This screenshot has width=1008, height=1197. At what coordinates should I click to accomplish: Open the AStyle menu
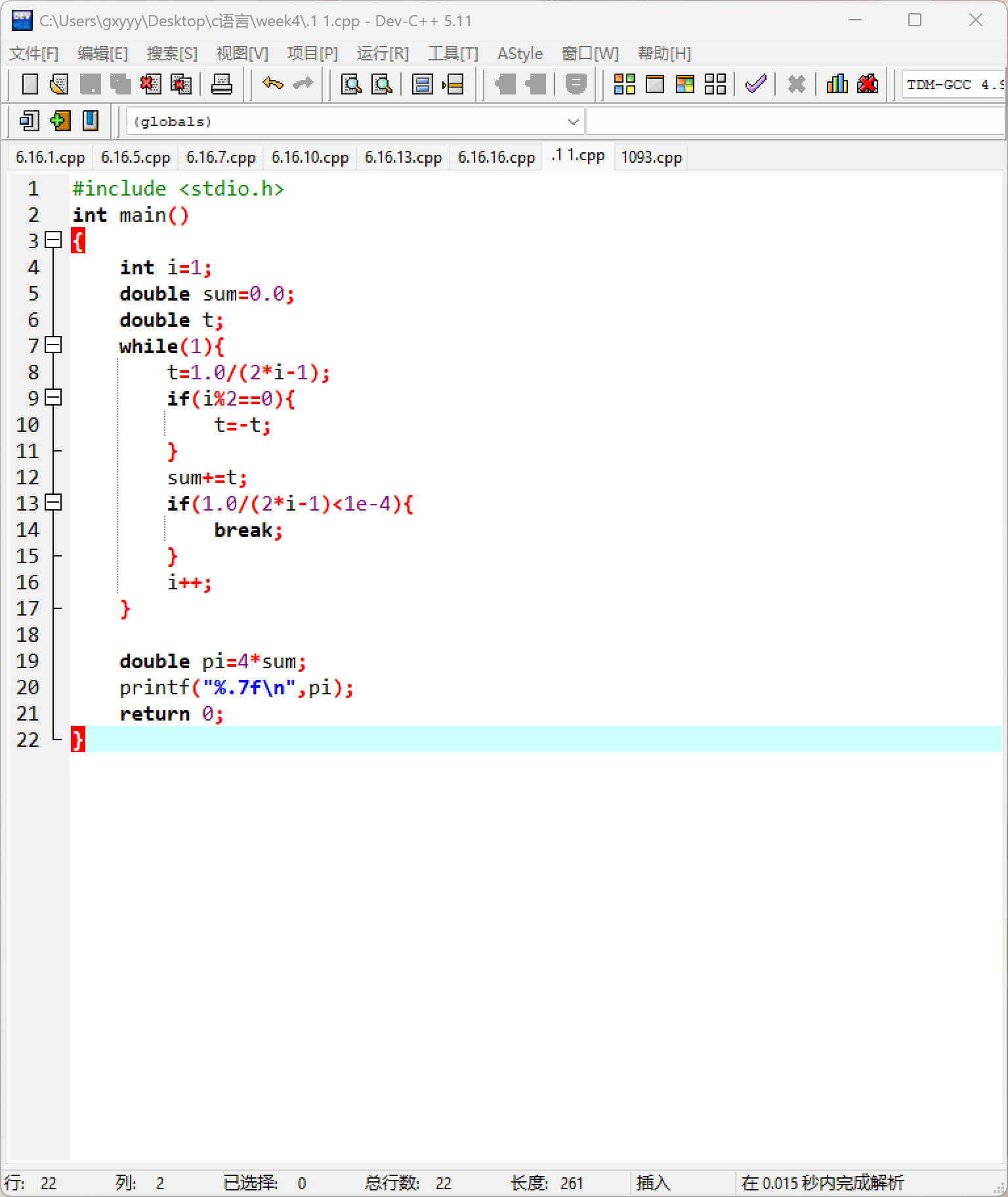[520, 53]
